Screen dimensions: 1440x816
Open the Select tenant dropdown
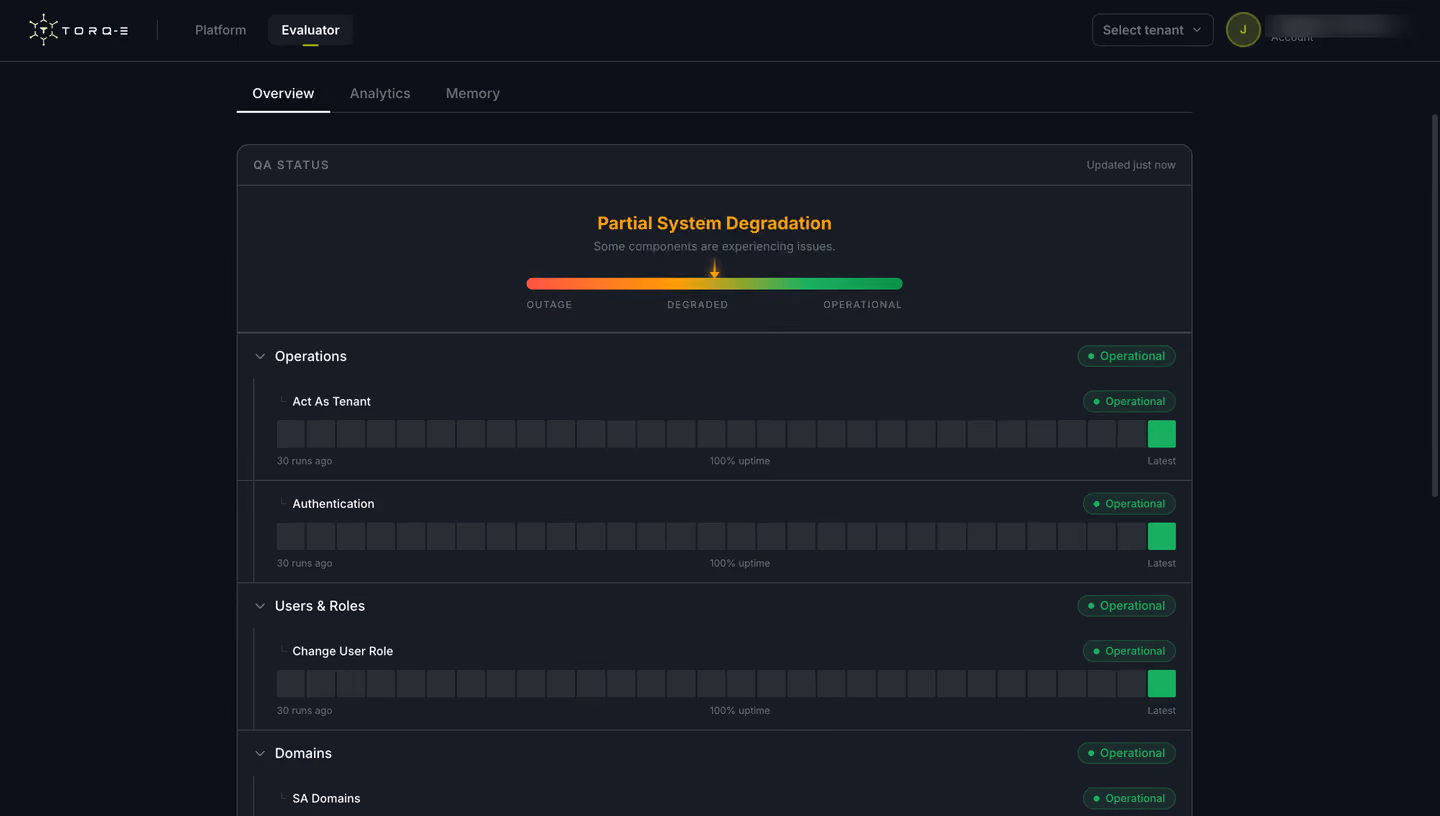(x=1152, y=30)
